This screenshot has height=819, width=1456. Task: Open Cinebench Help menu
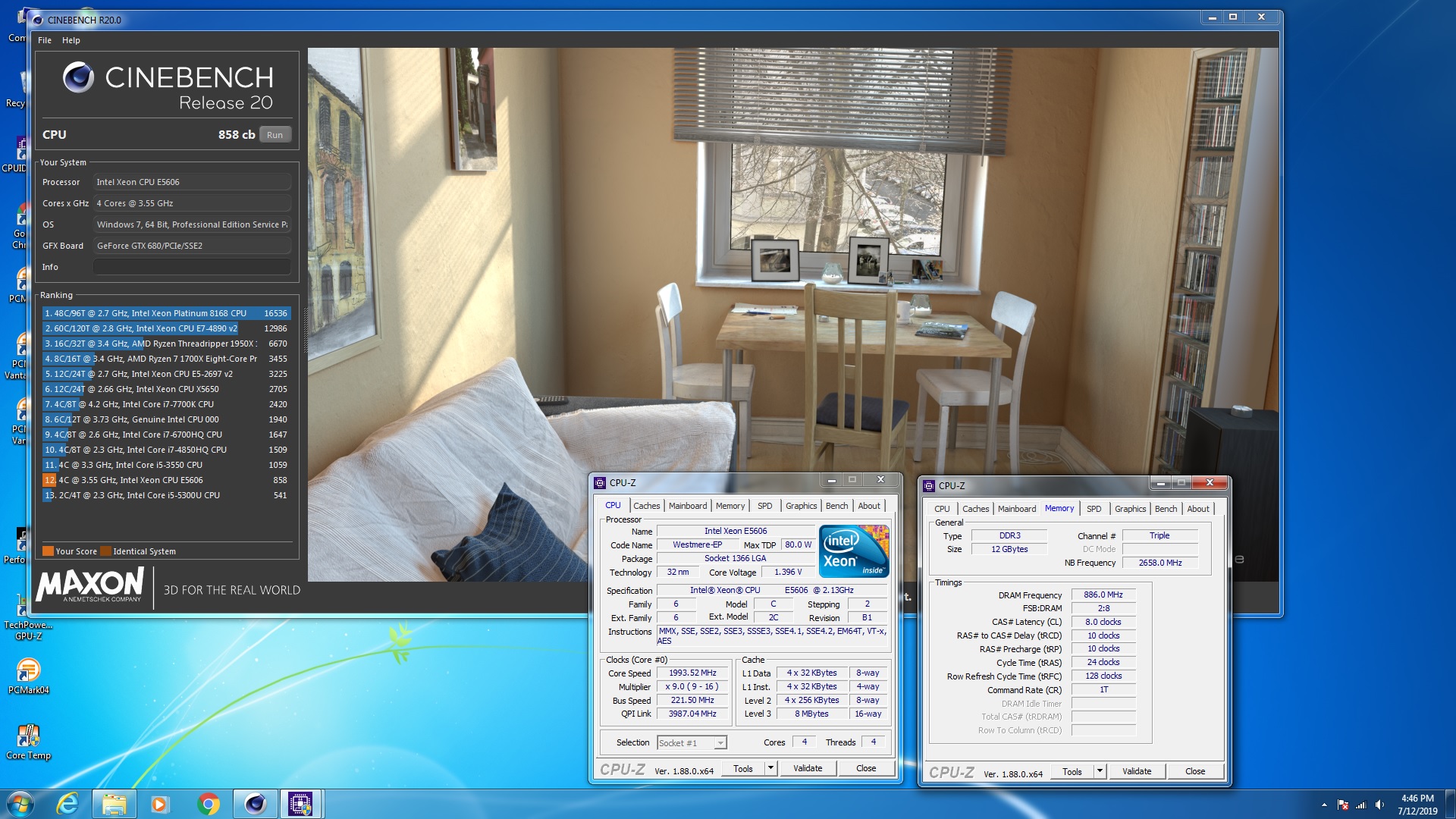point(71,40)
